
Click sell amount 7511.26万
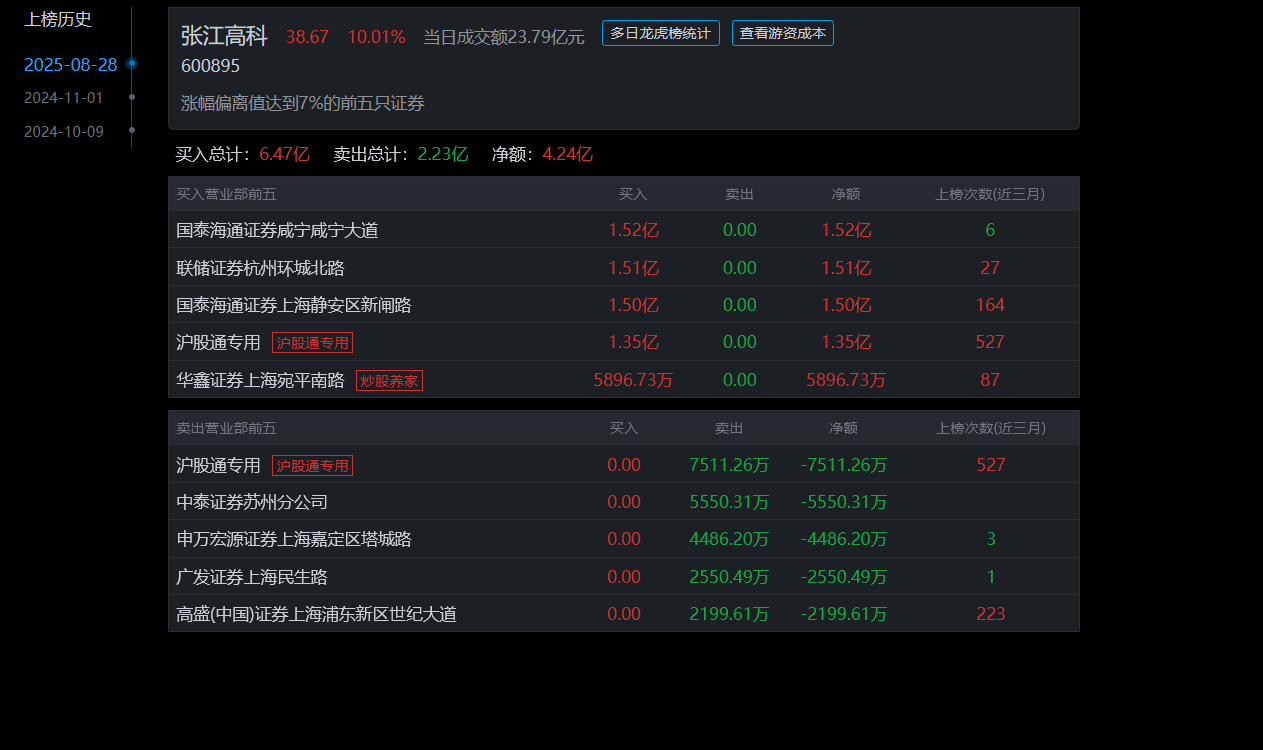click(x=729, y=465)
